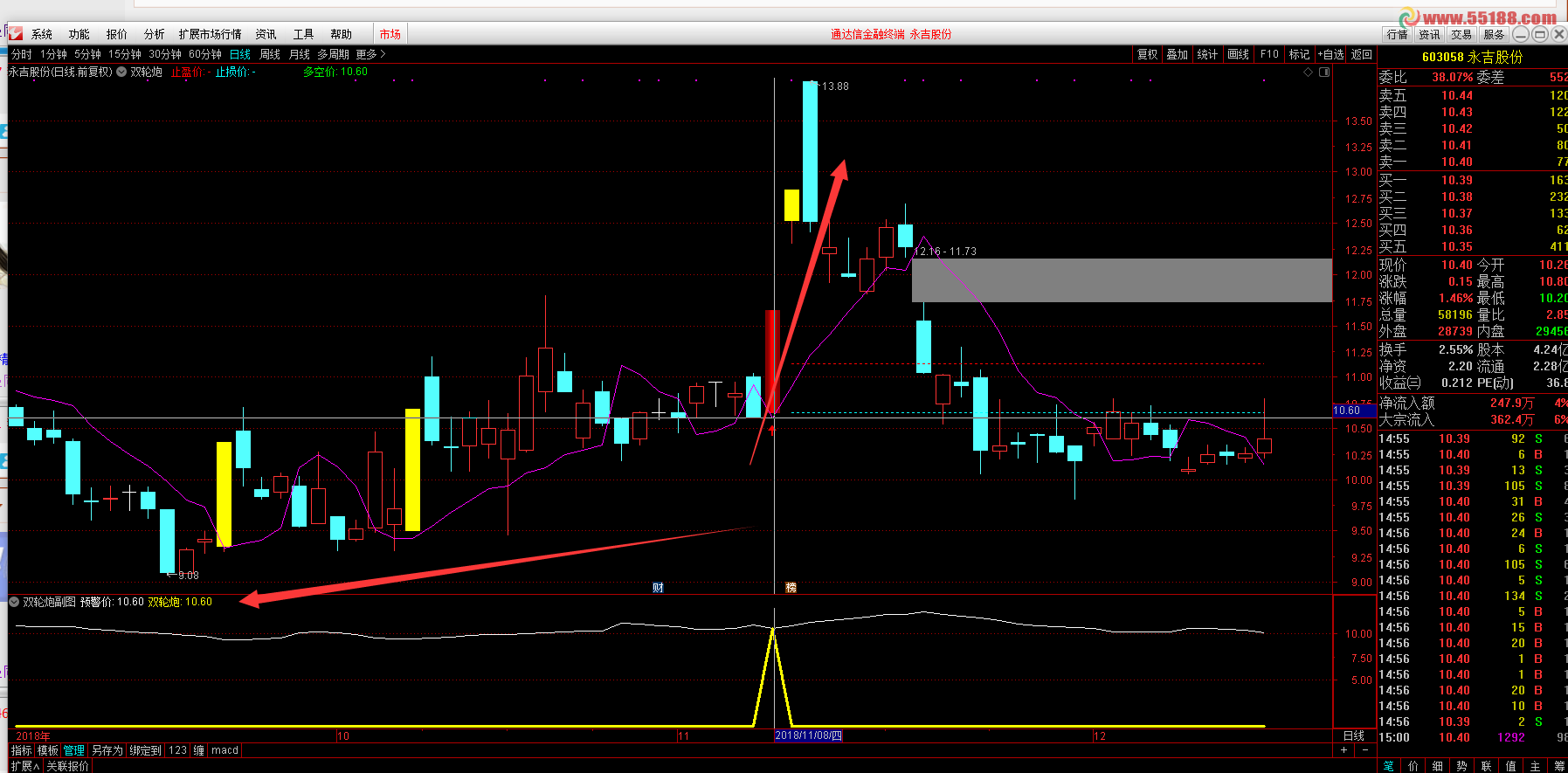The image size is (1568, 773).
Task: Select the 主 tab in quote panel
Action: (1536, 766)
